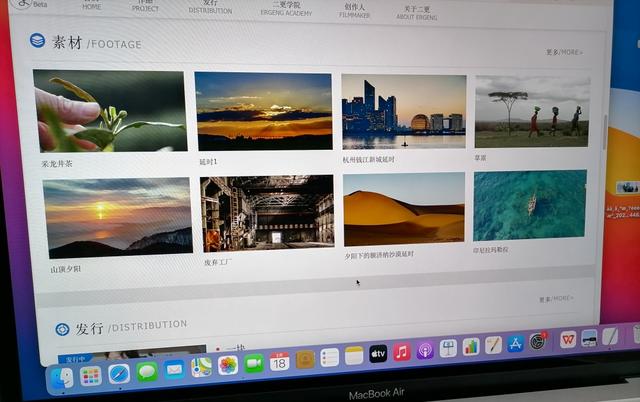The image size is (640, 402).
Task: Click 更多/MORE link beside Footage heading
Action: click(x=564, y=52)
